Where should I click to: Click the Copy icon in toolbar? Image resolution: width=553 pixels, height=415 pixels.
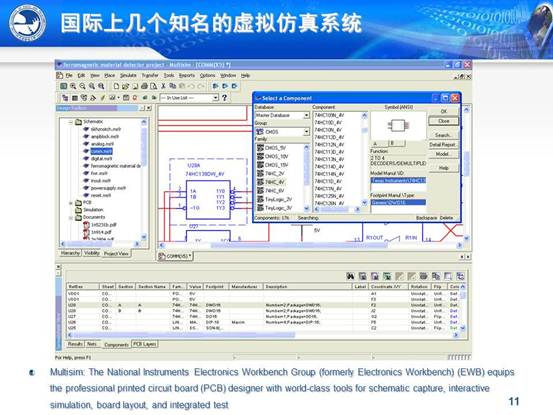click(173, 86)
